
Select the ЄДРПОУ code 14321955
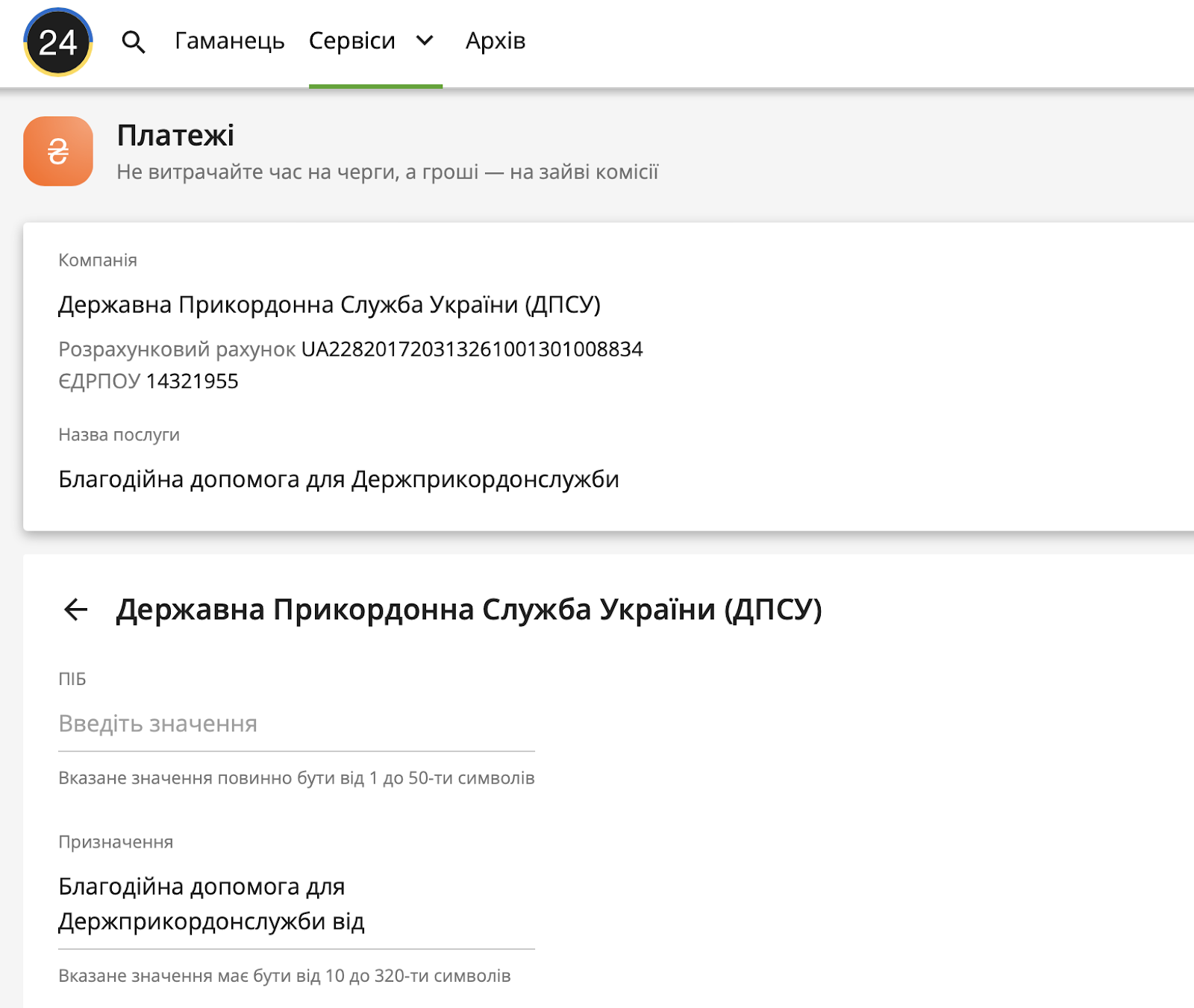point(193,381)
